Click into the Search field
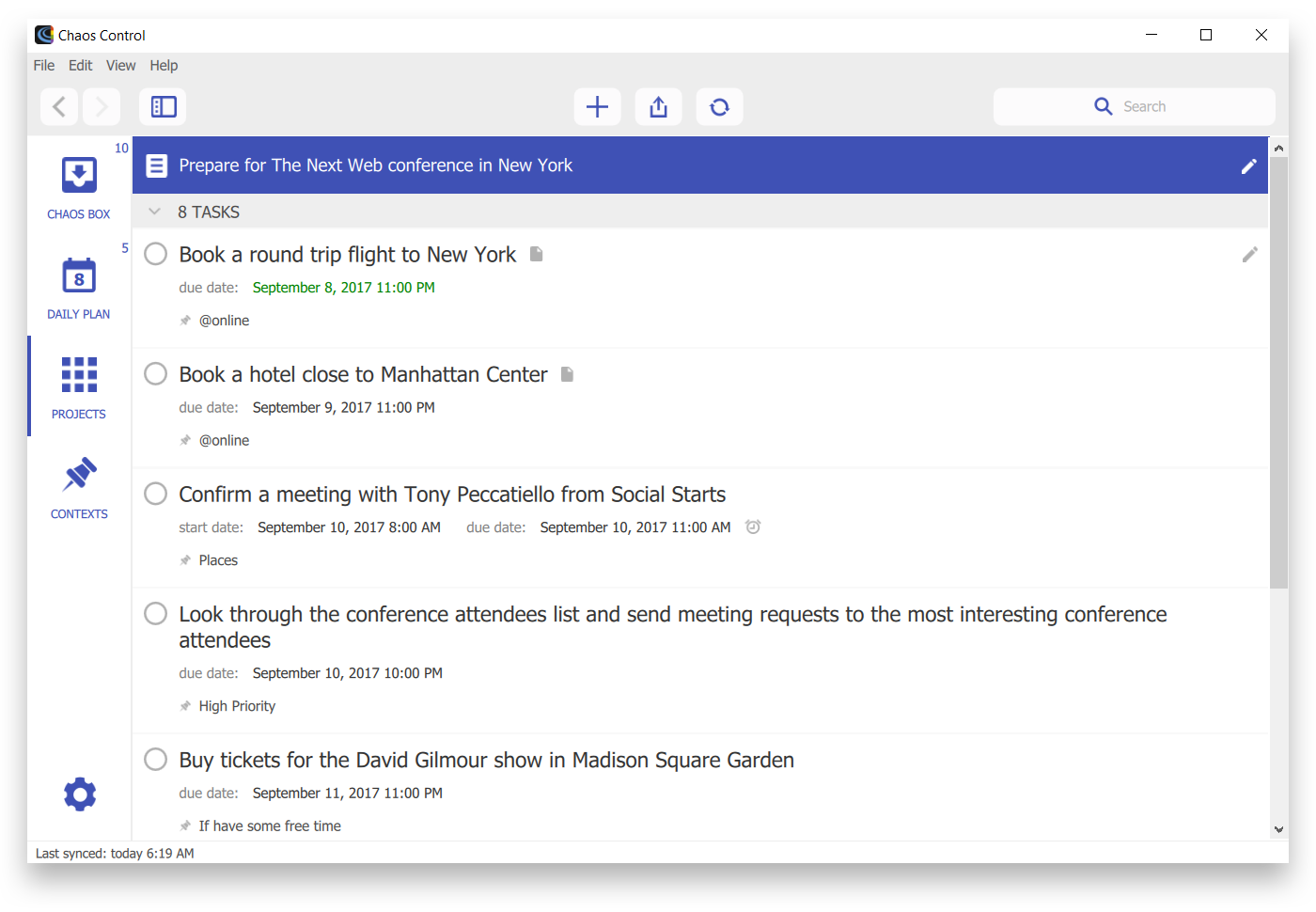Image resolution: width=1316 pixels, height=912 pixels. pyautogui.click(x=1143, y=107)
